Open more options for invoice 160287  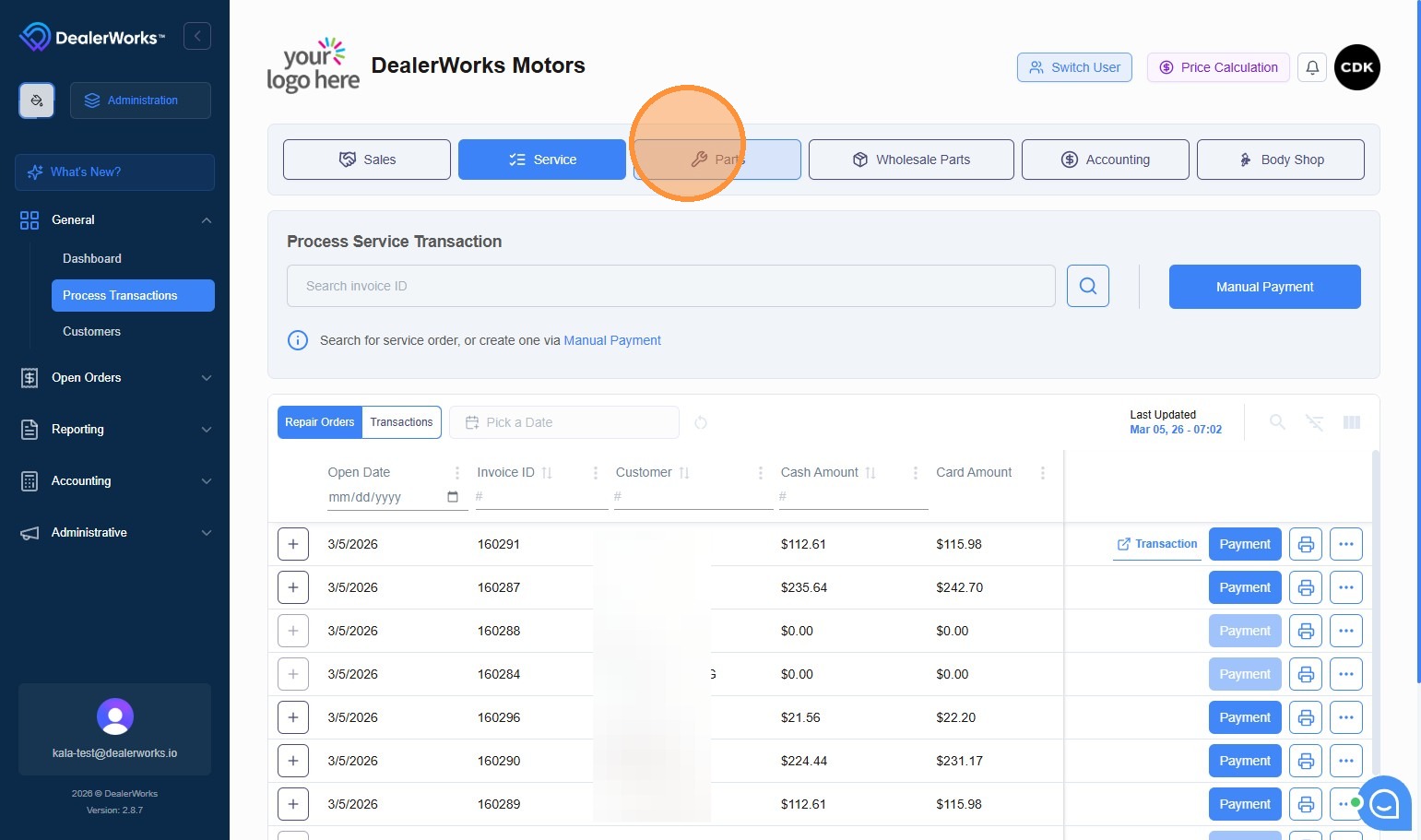(x=1346, y=587)
